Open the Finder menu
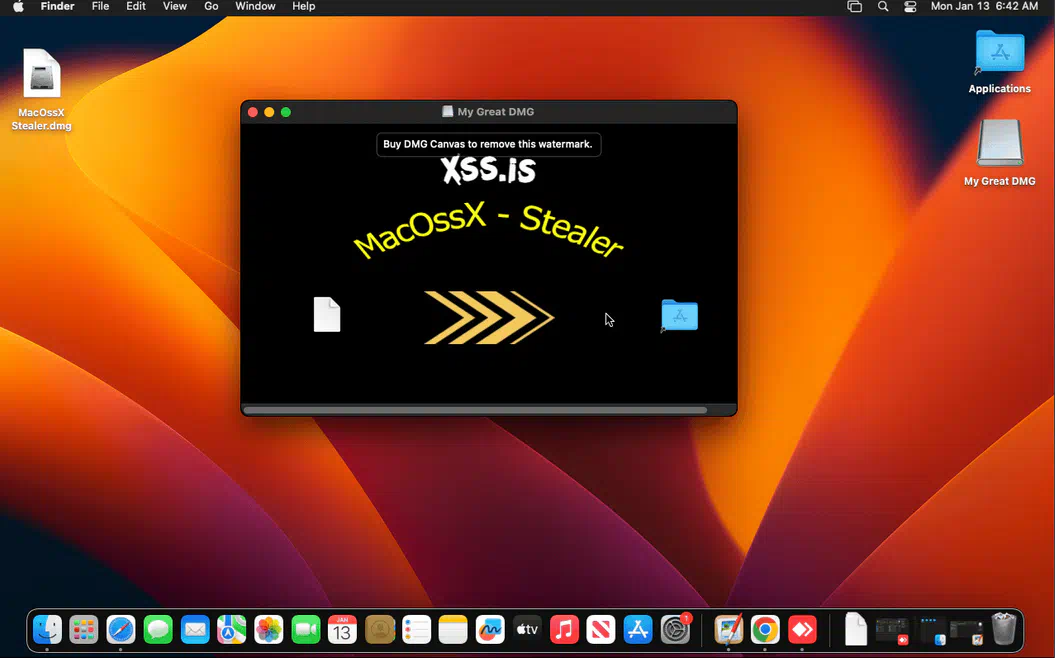Image resolution: width=1055 pixels, height=658 pixels. point(57,6)
